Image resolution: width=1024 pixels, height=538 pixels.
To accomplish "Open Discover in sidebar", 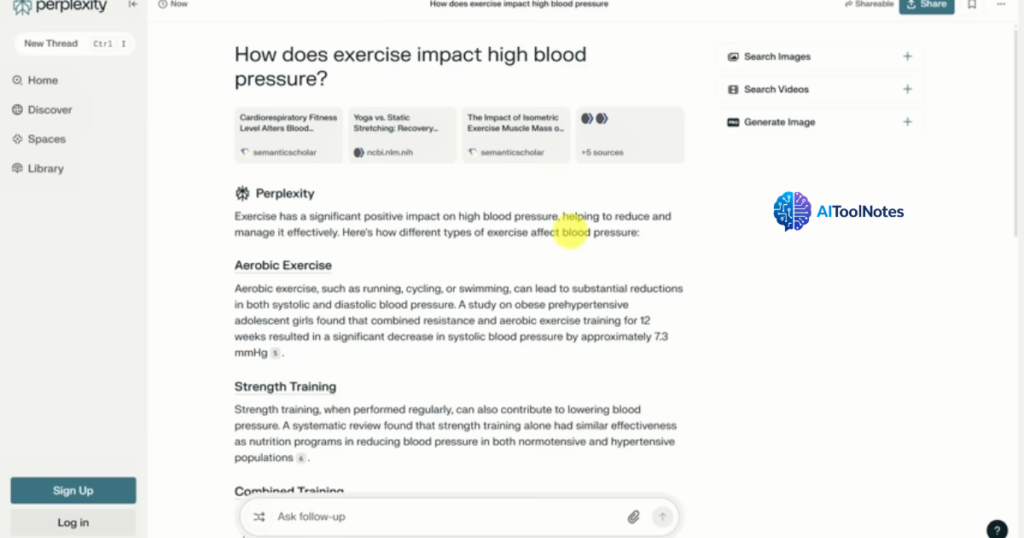I will point(49,110).
